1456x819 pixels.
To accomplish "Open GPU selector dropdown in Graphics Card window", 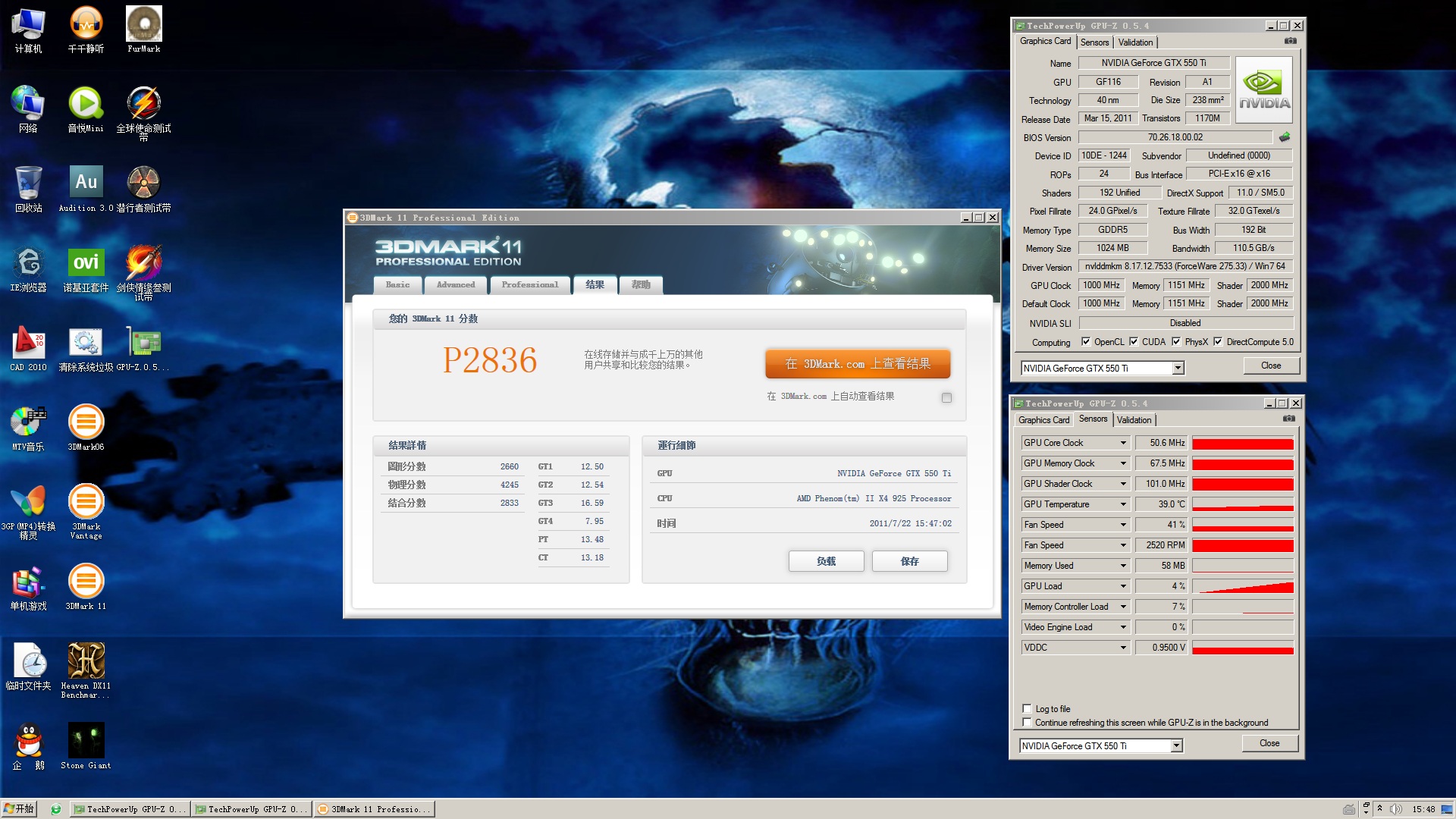I will click(1178, 369).
